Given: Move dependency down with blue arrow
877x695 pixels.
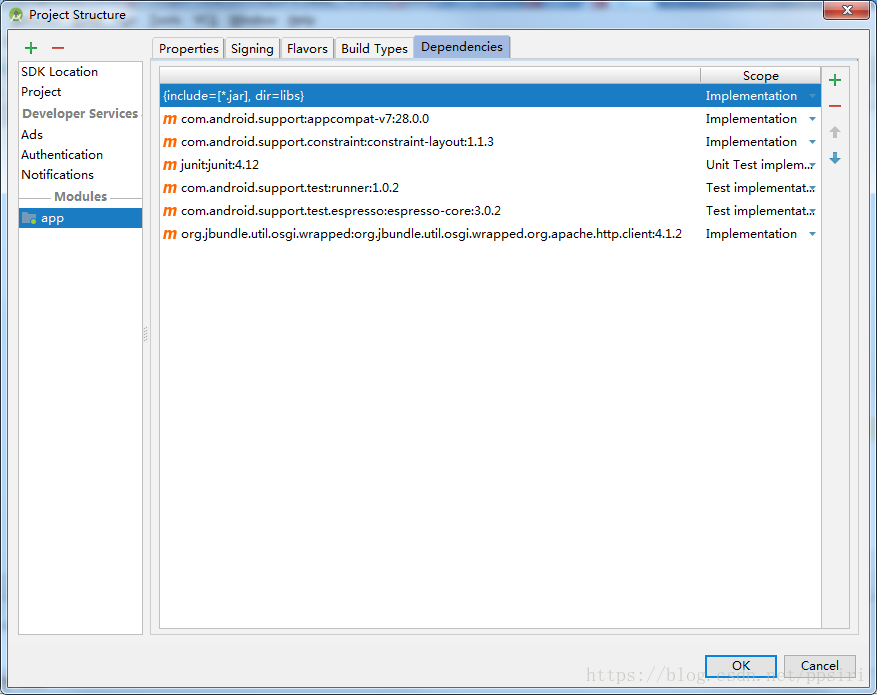Looking at the screenshot, I should pyautogui.click(x=834, y=158).
